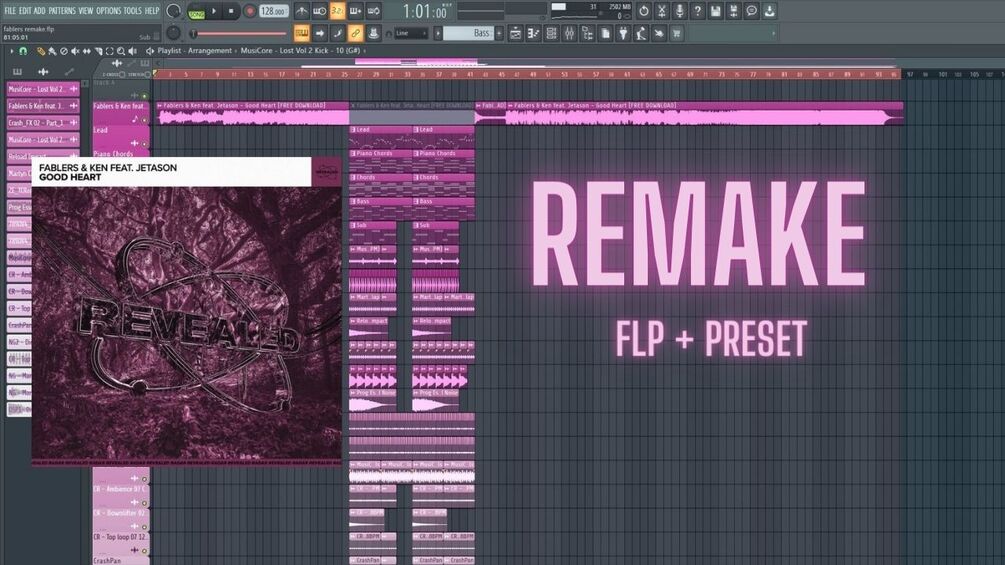Open the HELP menu

(152, 11)
